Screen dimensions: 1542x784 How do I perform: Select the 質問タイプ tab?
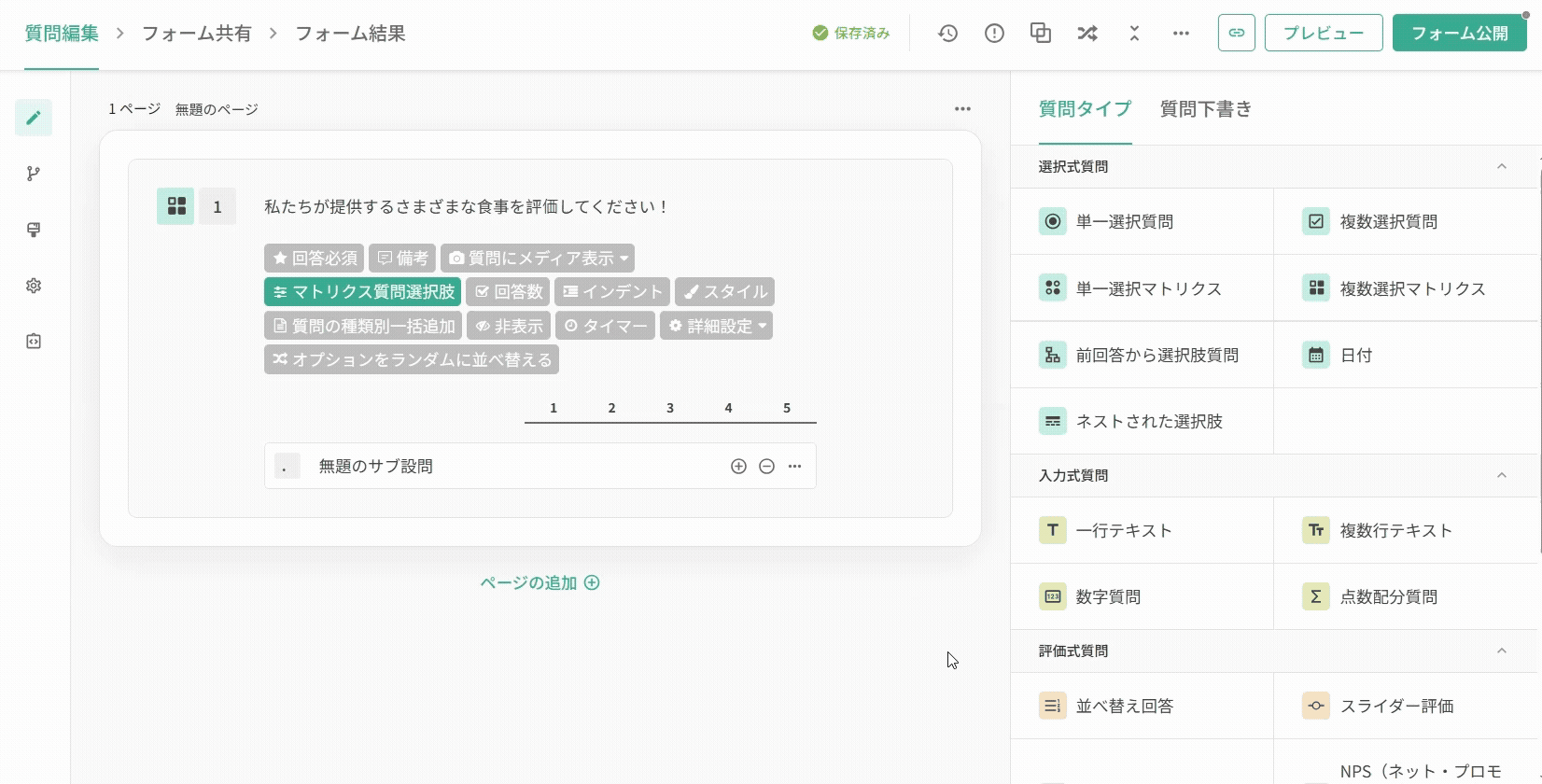[1085, 109]
